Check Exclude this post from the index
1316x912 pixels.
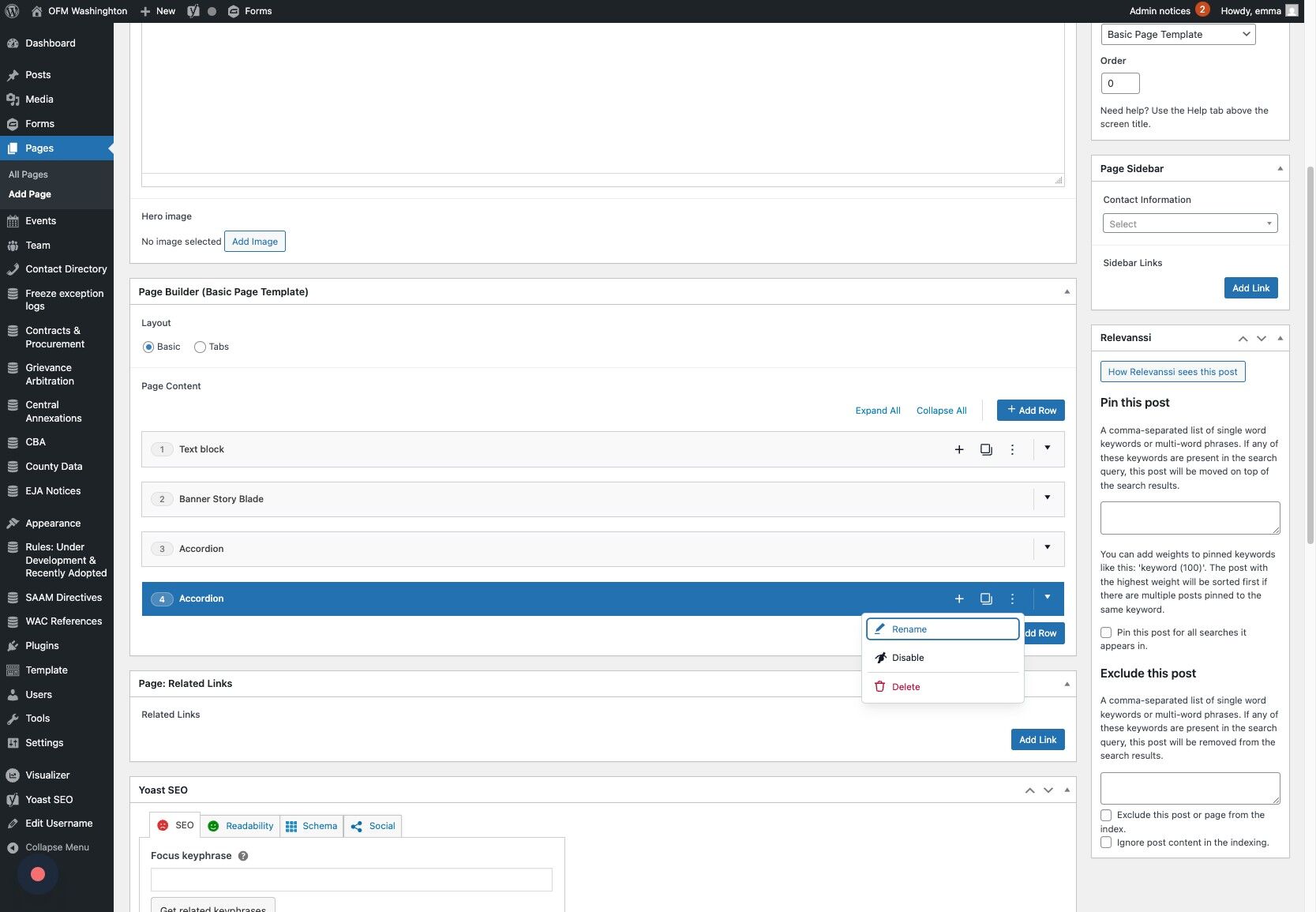1106,815
